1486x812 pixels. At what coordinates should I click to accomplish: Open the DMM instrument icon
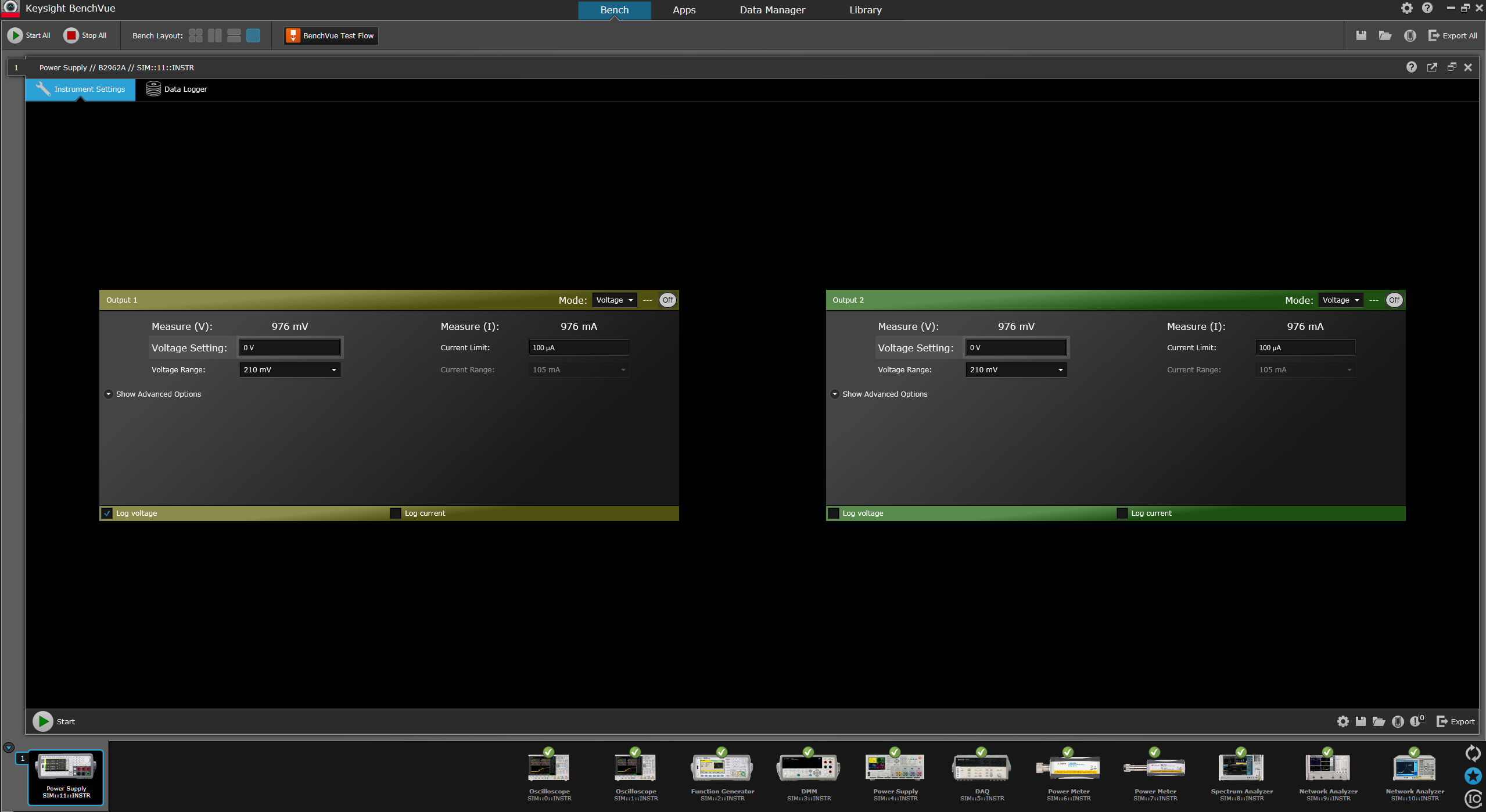point(808,769)
